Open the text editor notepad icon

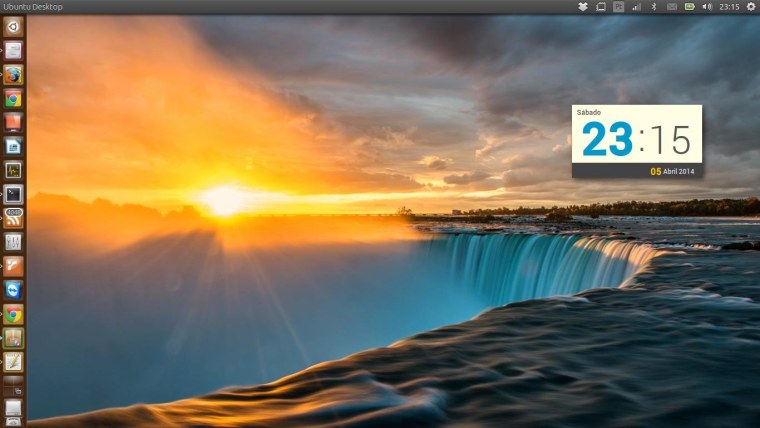click(13, 362)
